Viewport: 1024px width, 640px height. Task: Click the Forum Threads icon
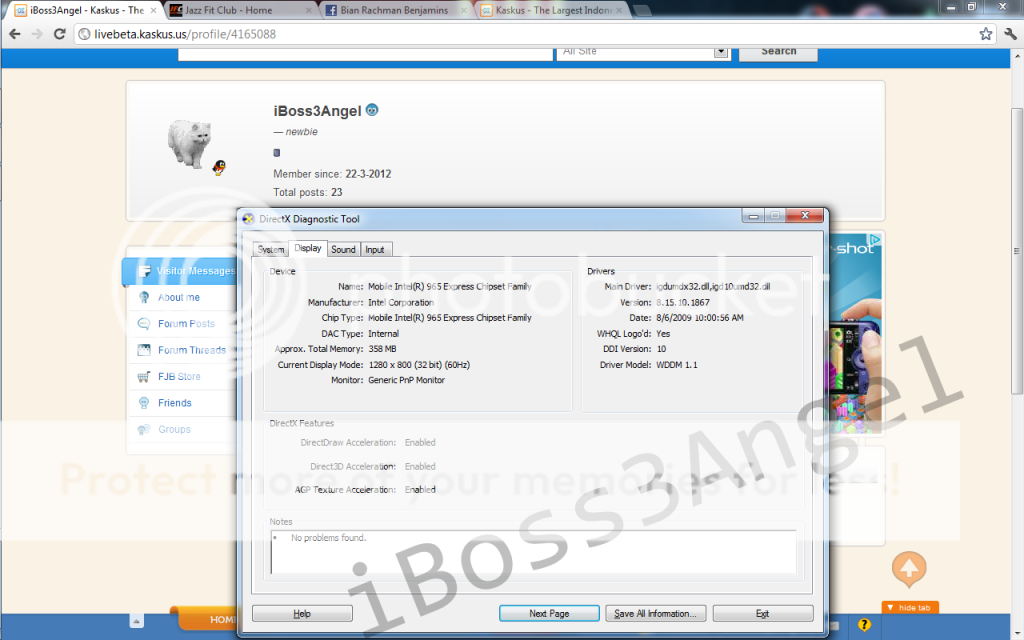144,350
